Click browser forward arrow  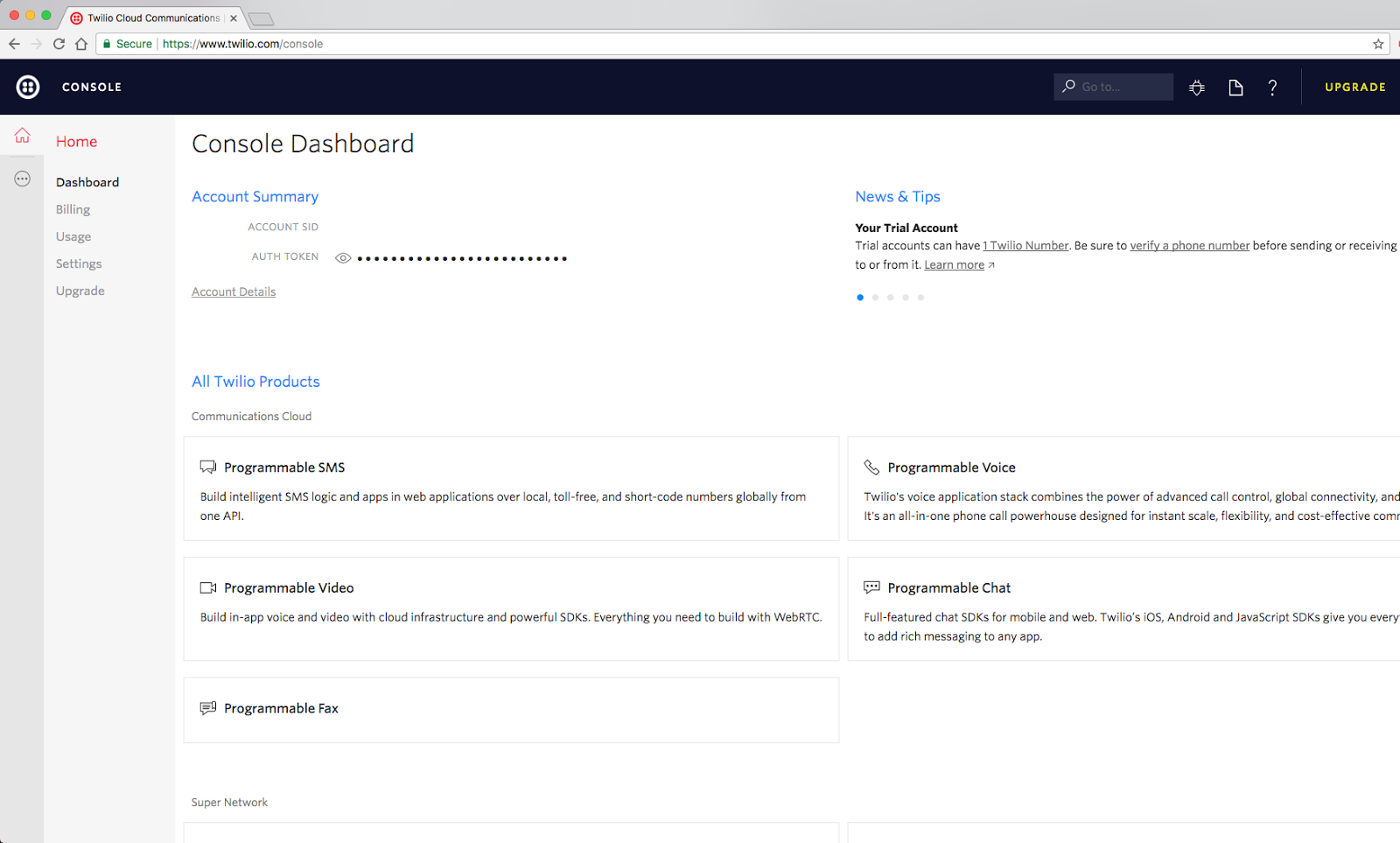(36, 44)
